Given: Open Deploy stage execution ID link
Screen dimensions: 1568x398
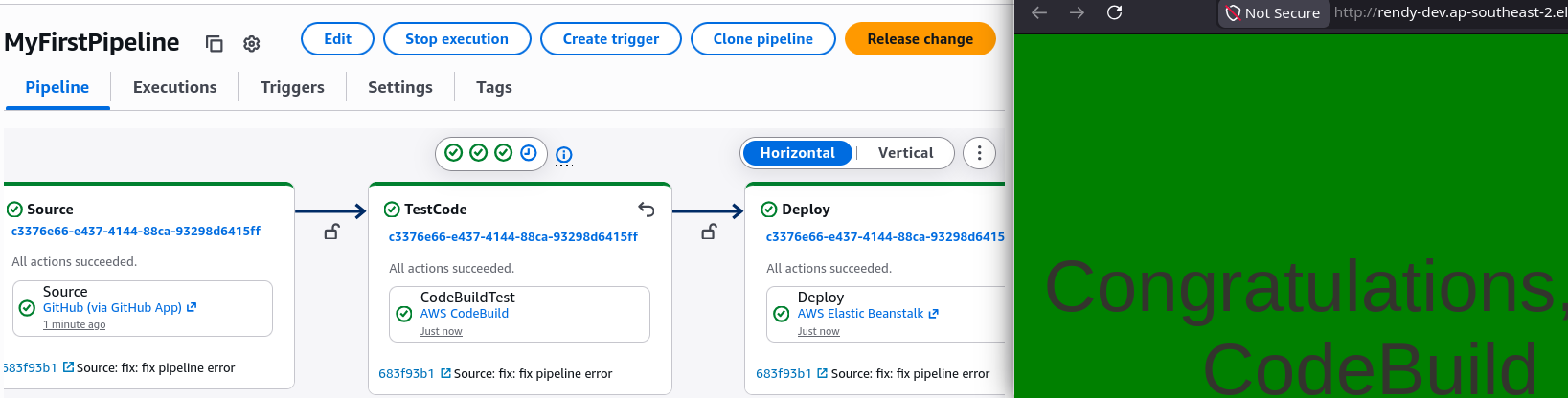Looking at the screenshot, I should [x=885, y=236].
